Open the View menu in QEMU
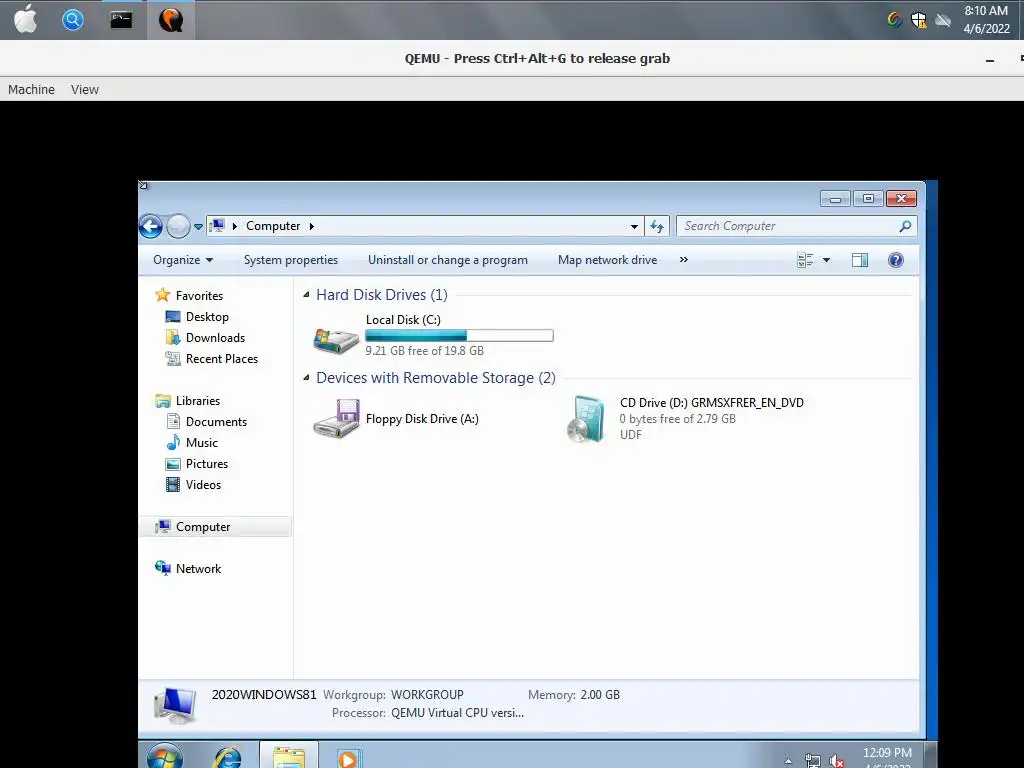This screenshot has height=768, width=1024. [85, 89]
